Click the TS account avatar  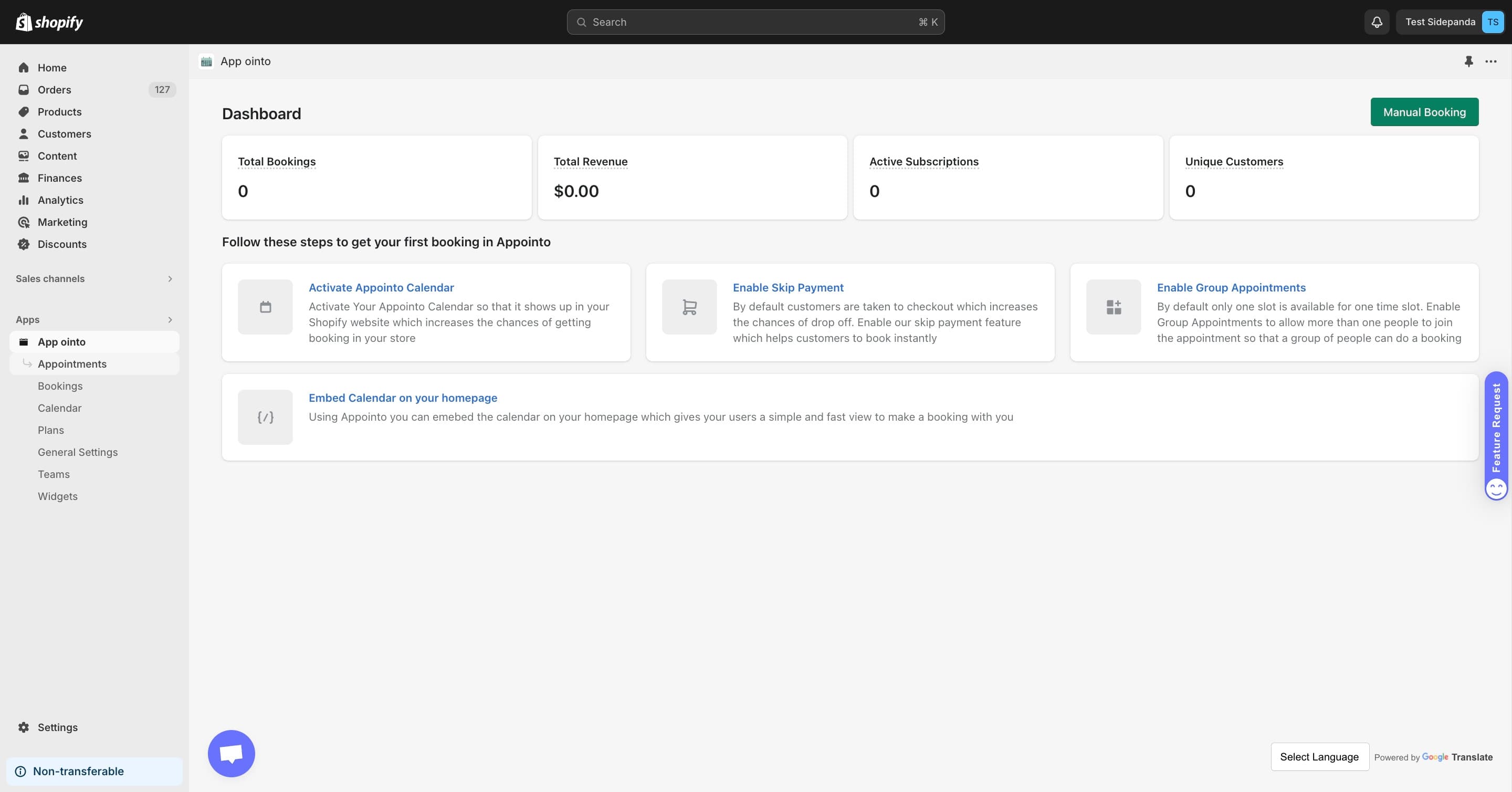pyautogui.click(x=1493, y=22)
